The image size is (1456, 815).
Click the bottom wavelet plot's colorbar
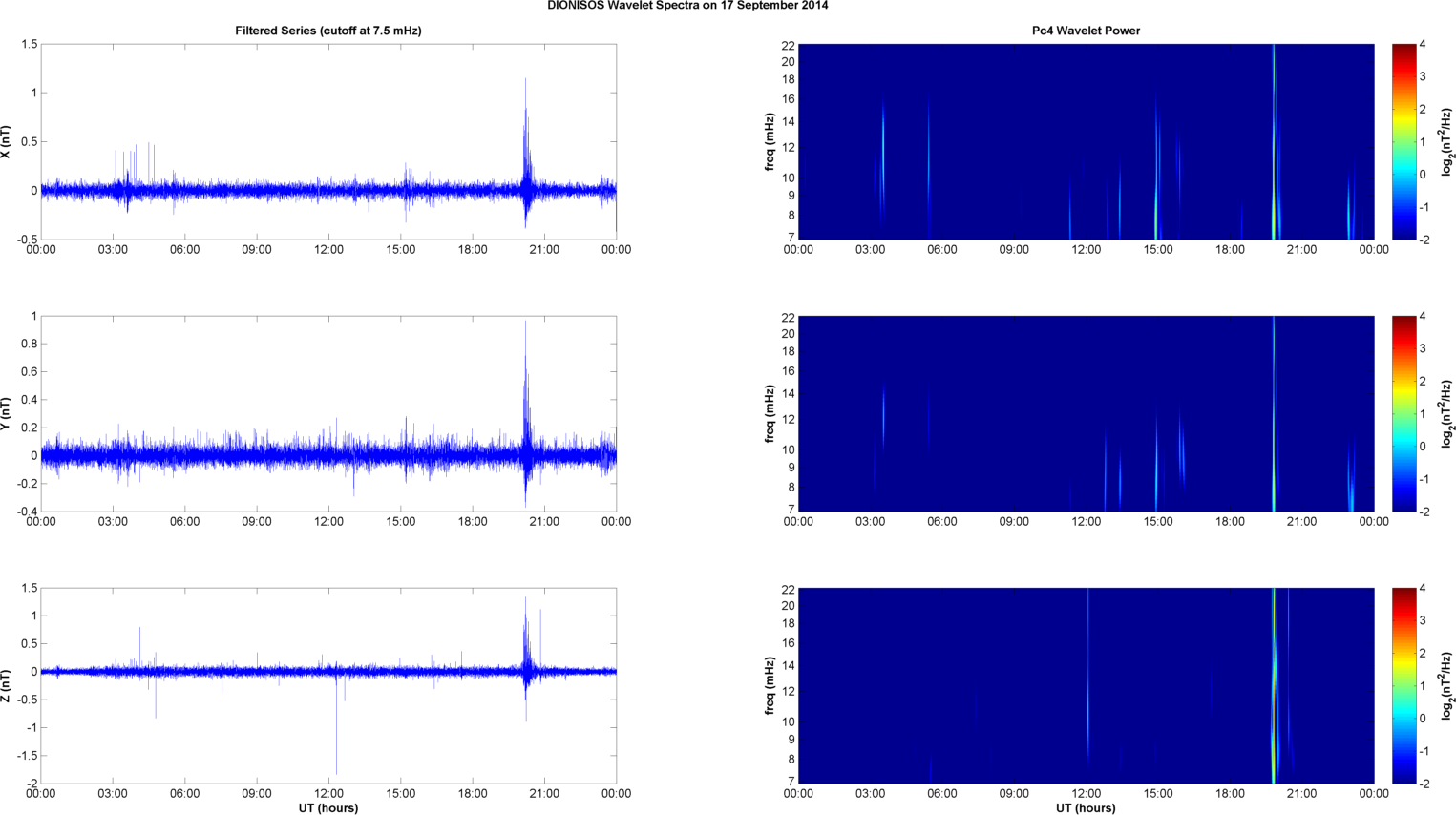1403,685
